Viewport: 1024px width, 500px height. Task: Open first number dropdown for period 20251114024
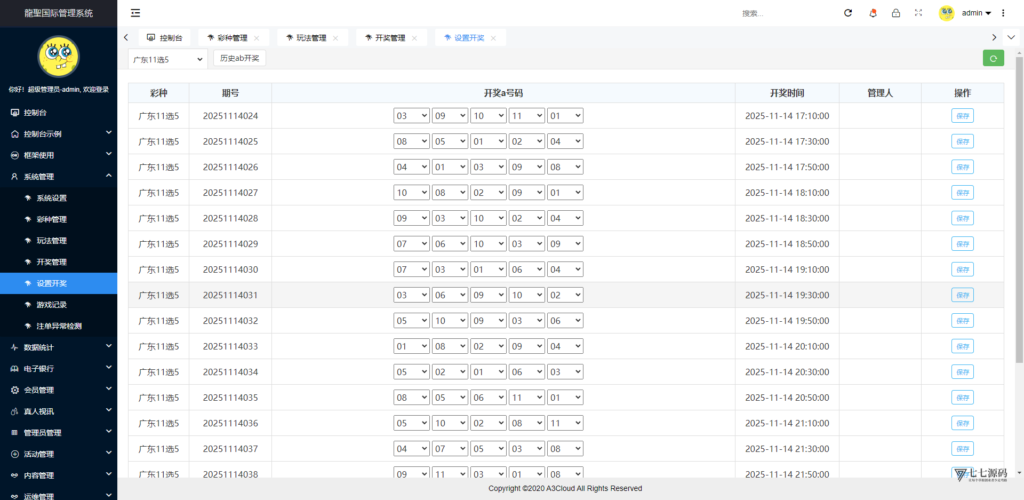pos(411,116)
